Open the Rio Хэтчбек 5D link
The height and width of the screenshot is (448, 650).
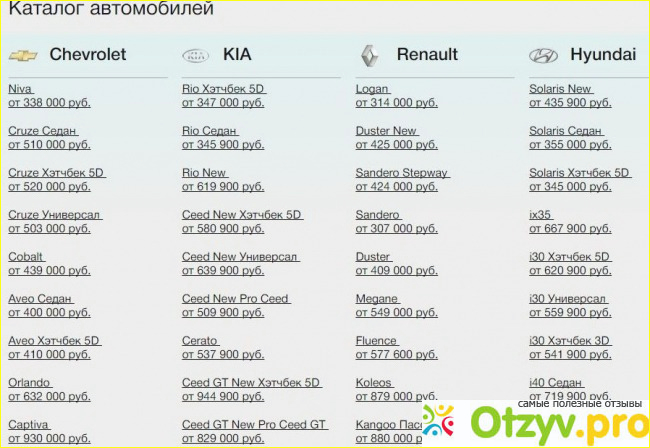coord(223,89)
